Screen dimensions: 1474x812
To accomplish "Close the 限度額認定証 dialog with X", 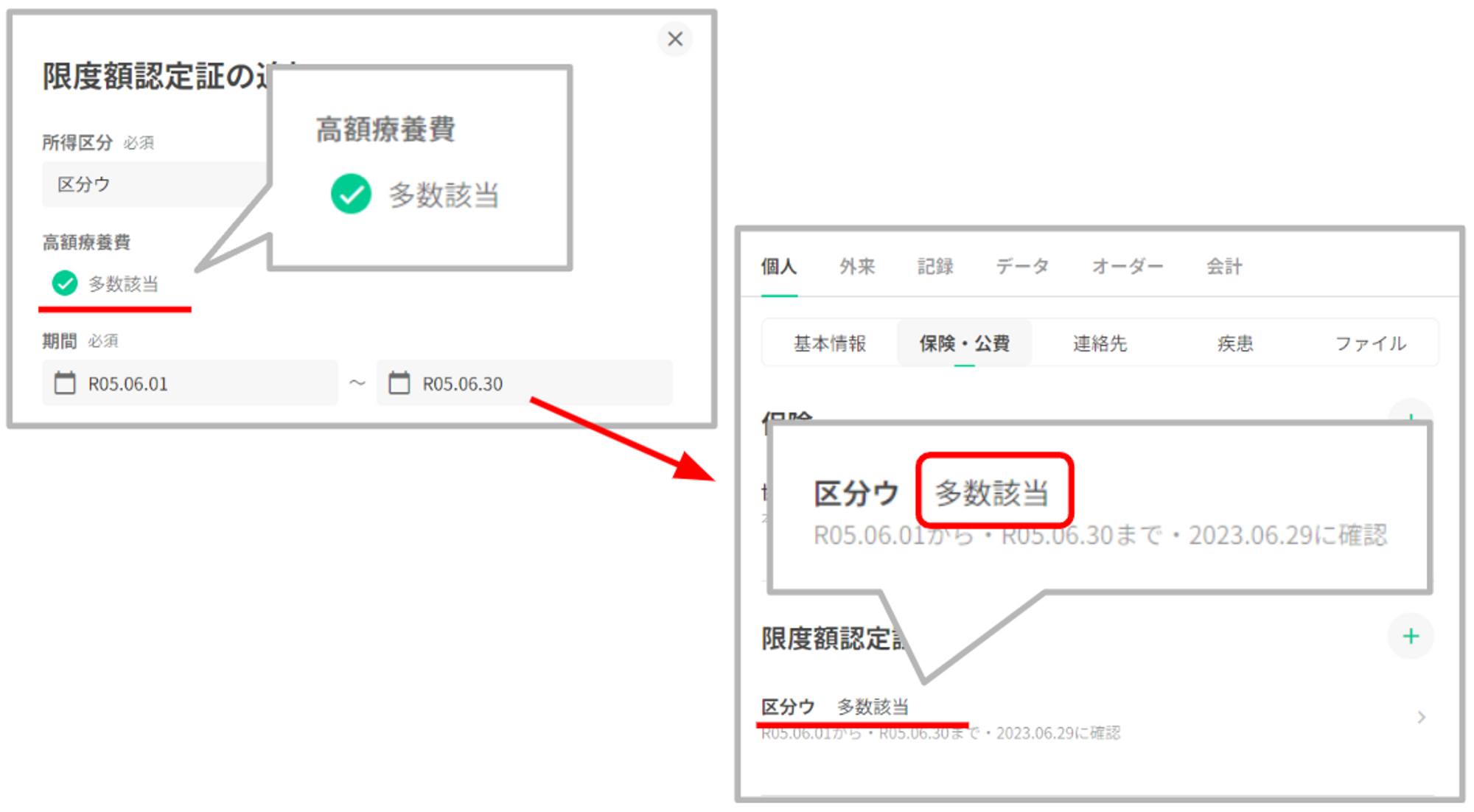I will (674, 39).
